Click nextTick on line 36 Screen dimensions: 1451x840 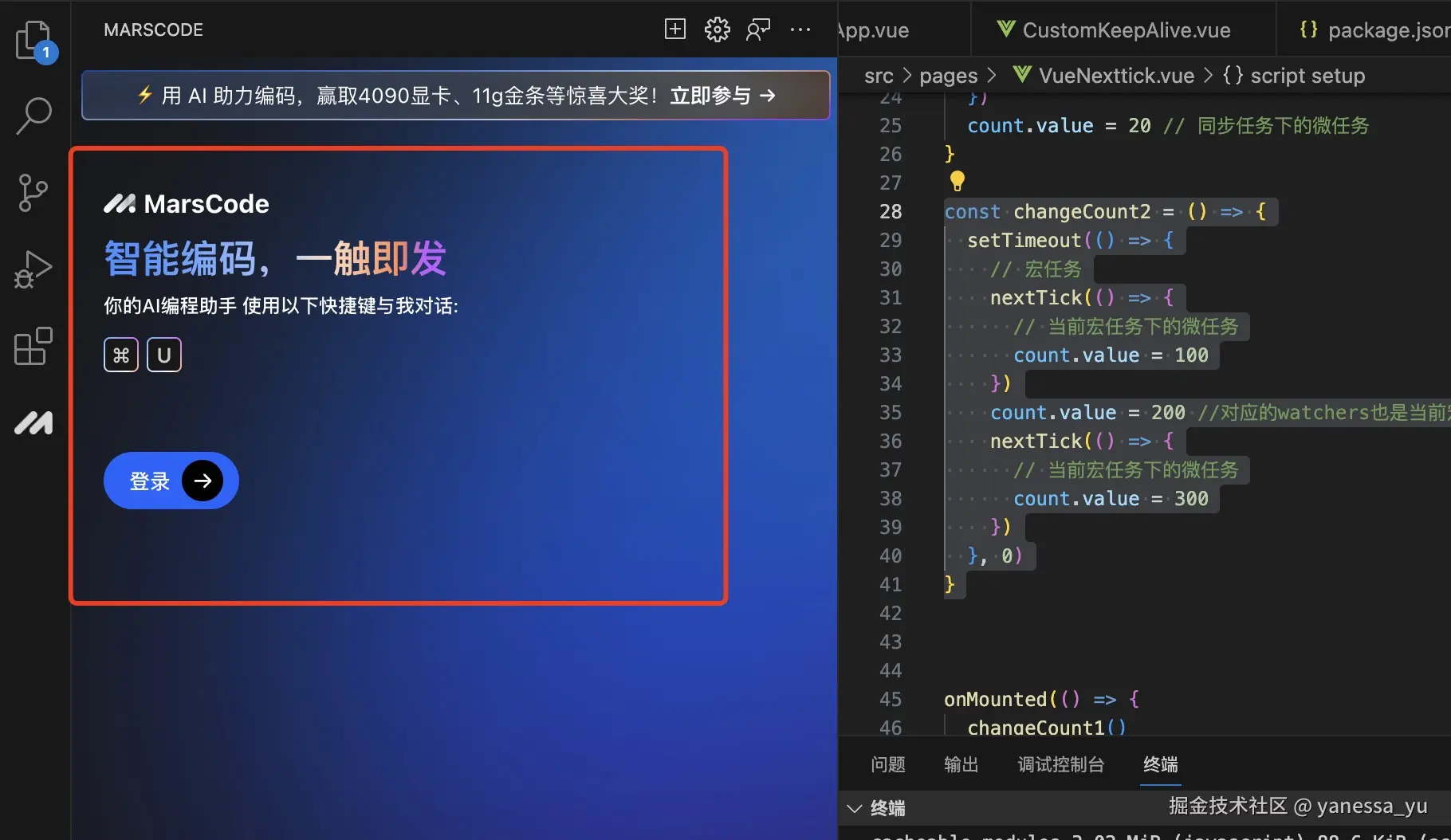pos(1036,442)
